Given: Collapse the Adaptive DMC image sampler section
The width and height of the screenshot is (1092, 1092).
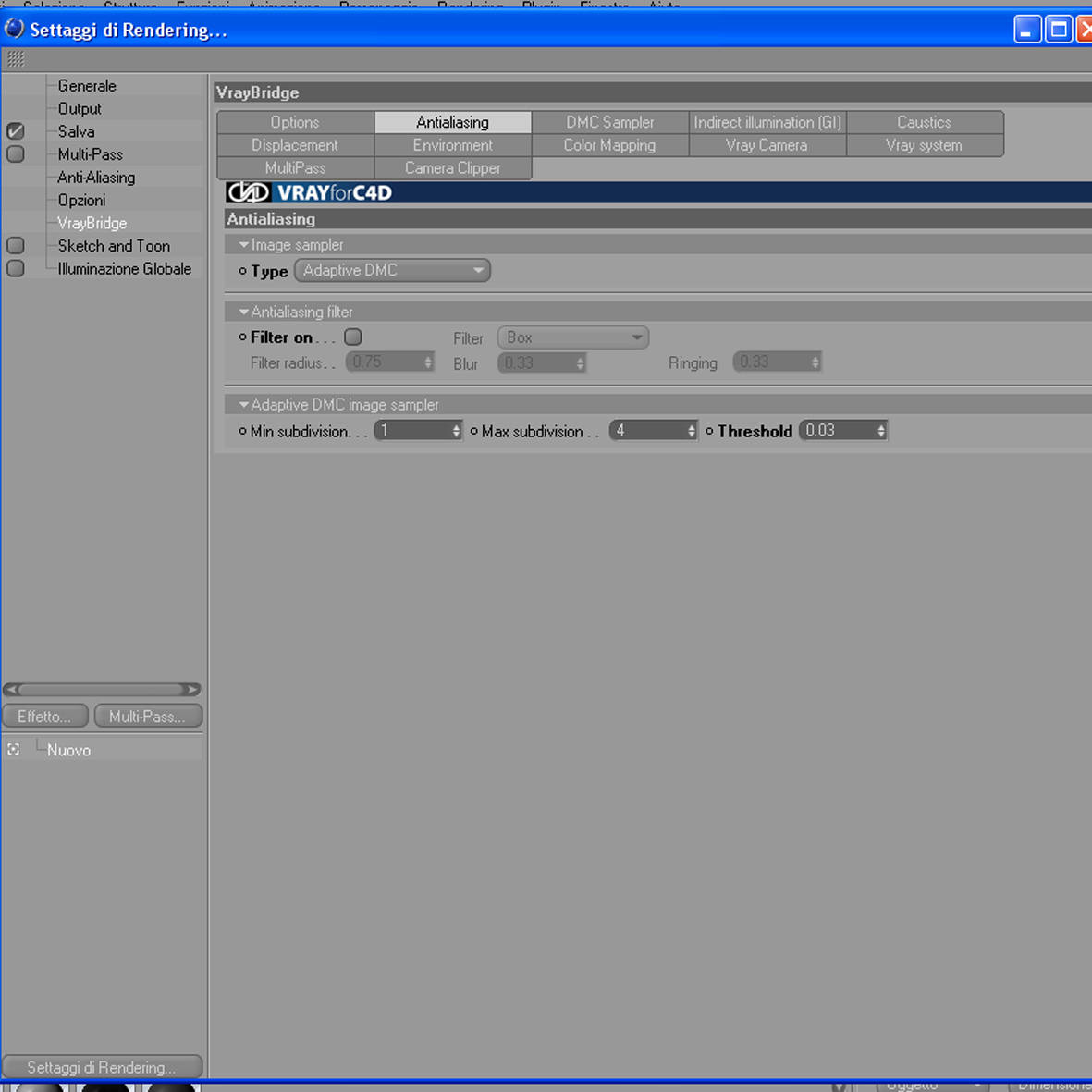Looking at the screenshot, I should [244, 405].
